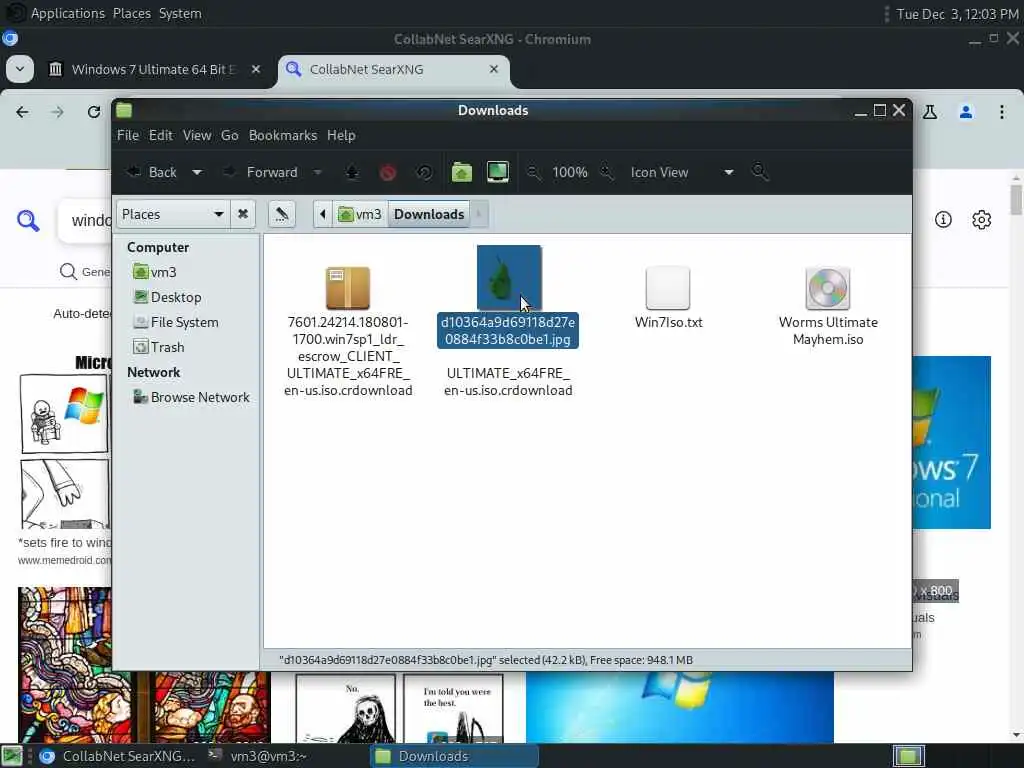This screenshot has height=768, width=1024.
Task: Click the clock in top panel
Action: [957, 14]
